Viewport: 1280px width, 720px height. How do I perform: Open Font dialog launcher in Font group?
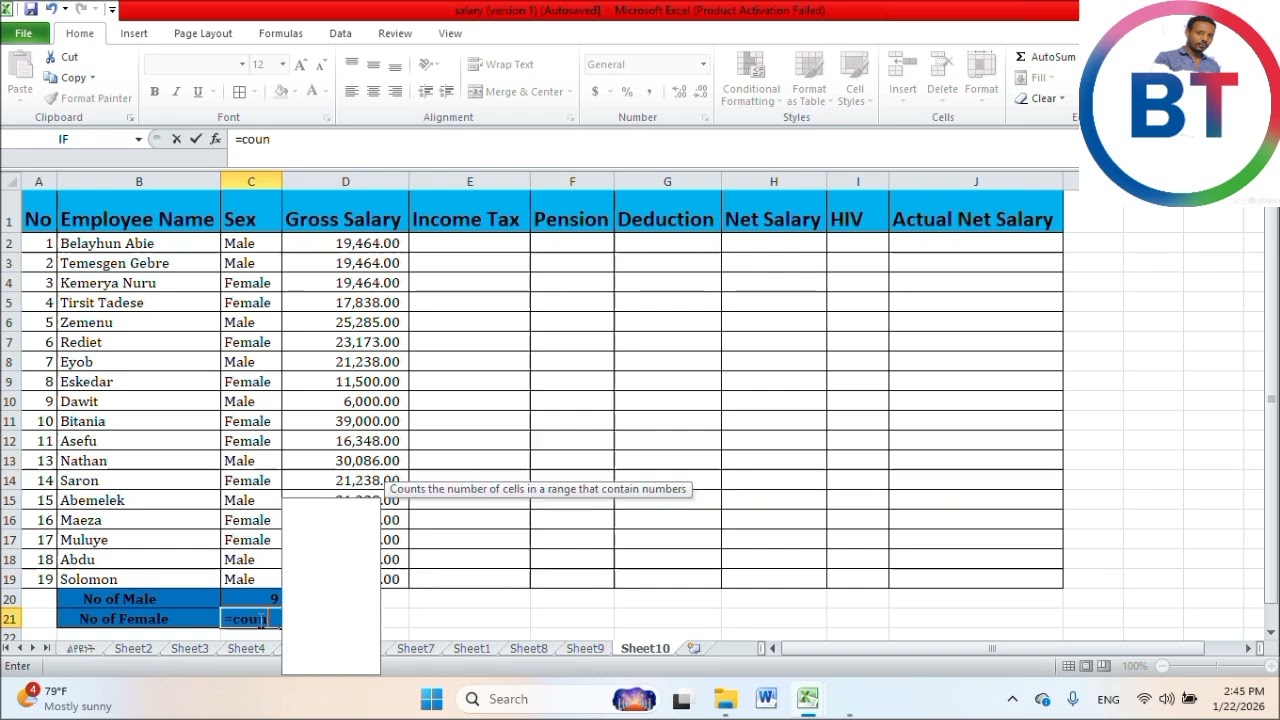pyautogui.click(x=327, y=118)
